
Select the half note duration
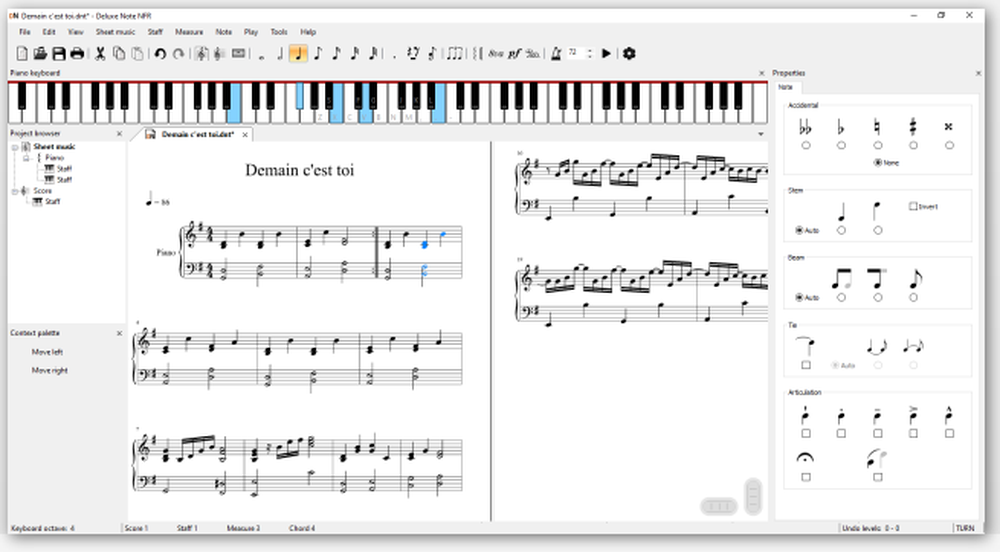[x=280, y=54]
